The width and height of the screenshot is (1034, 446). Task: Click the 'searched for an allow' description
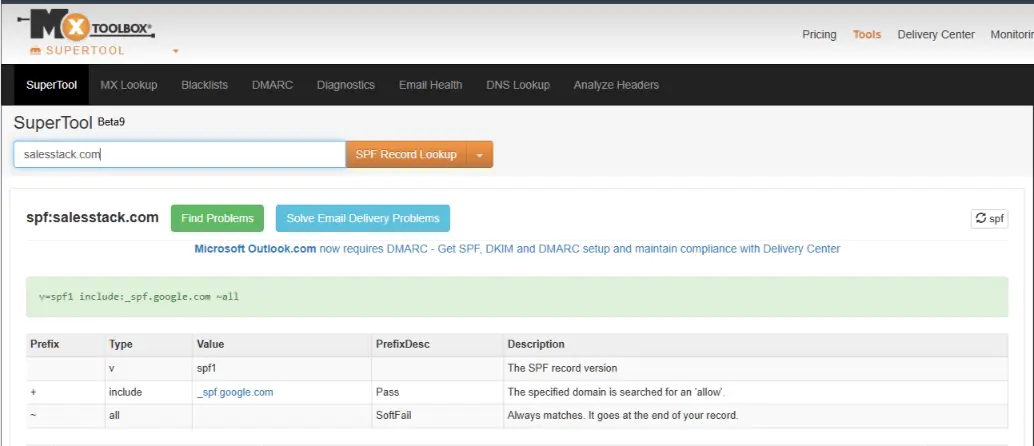click(x=617, y=392)
